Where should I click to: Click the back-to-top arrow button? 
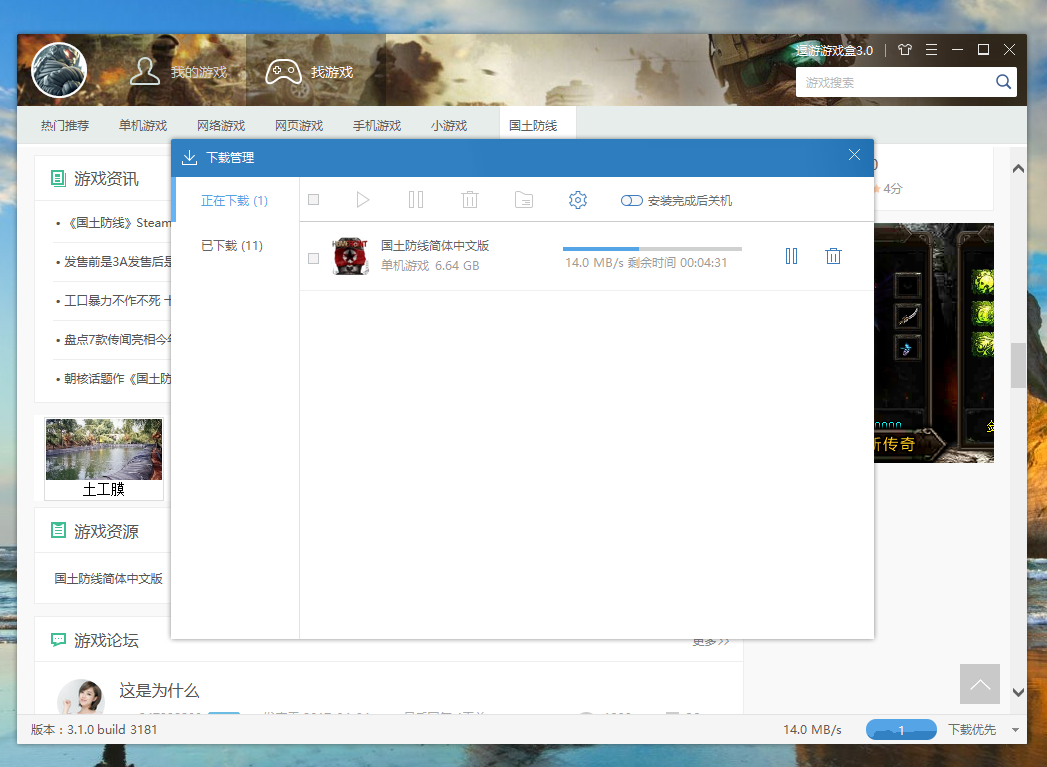tap(980, 684)
